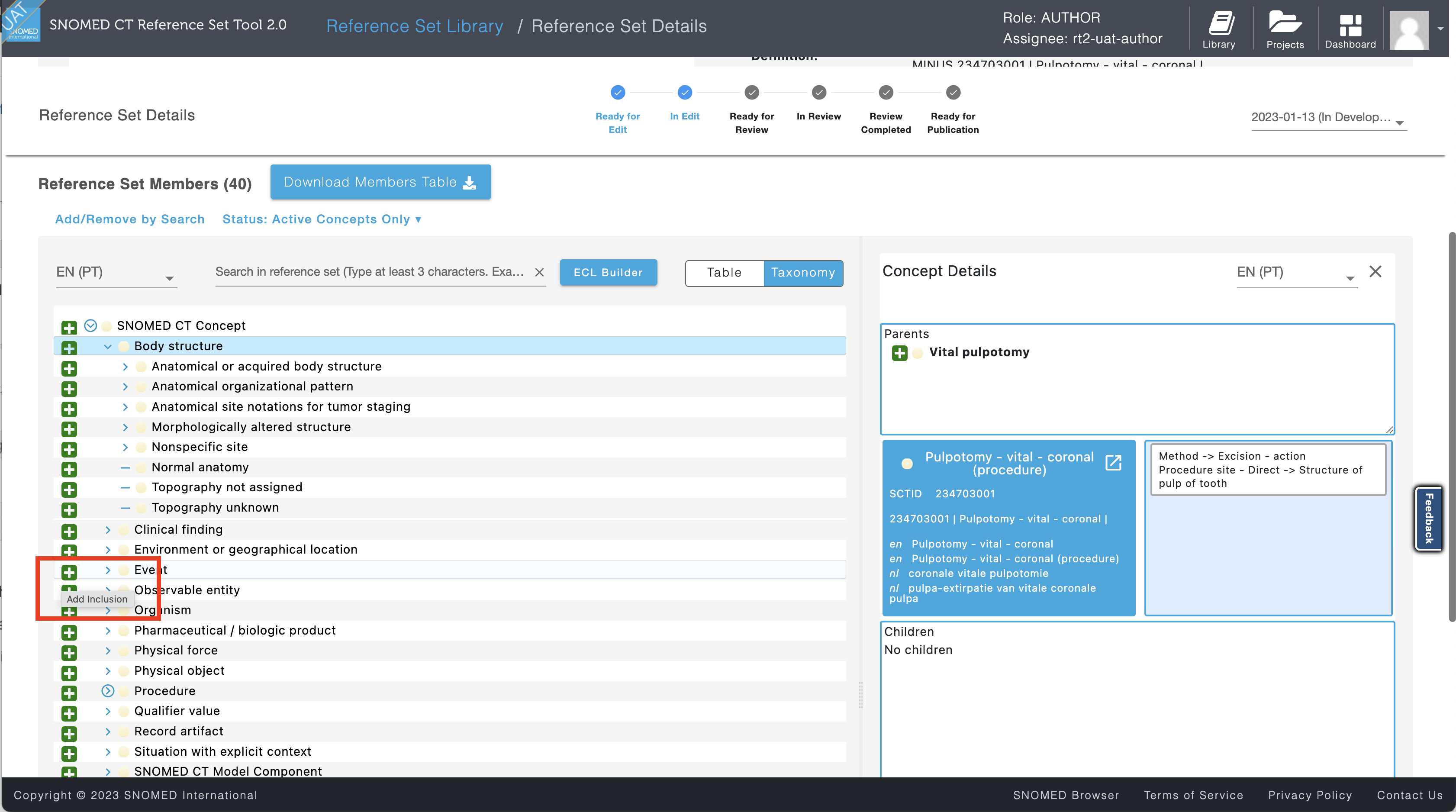
Task: Open the Feedback side tab
Action: [1428, 519]
